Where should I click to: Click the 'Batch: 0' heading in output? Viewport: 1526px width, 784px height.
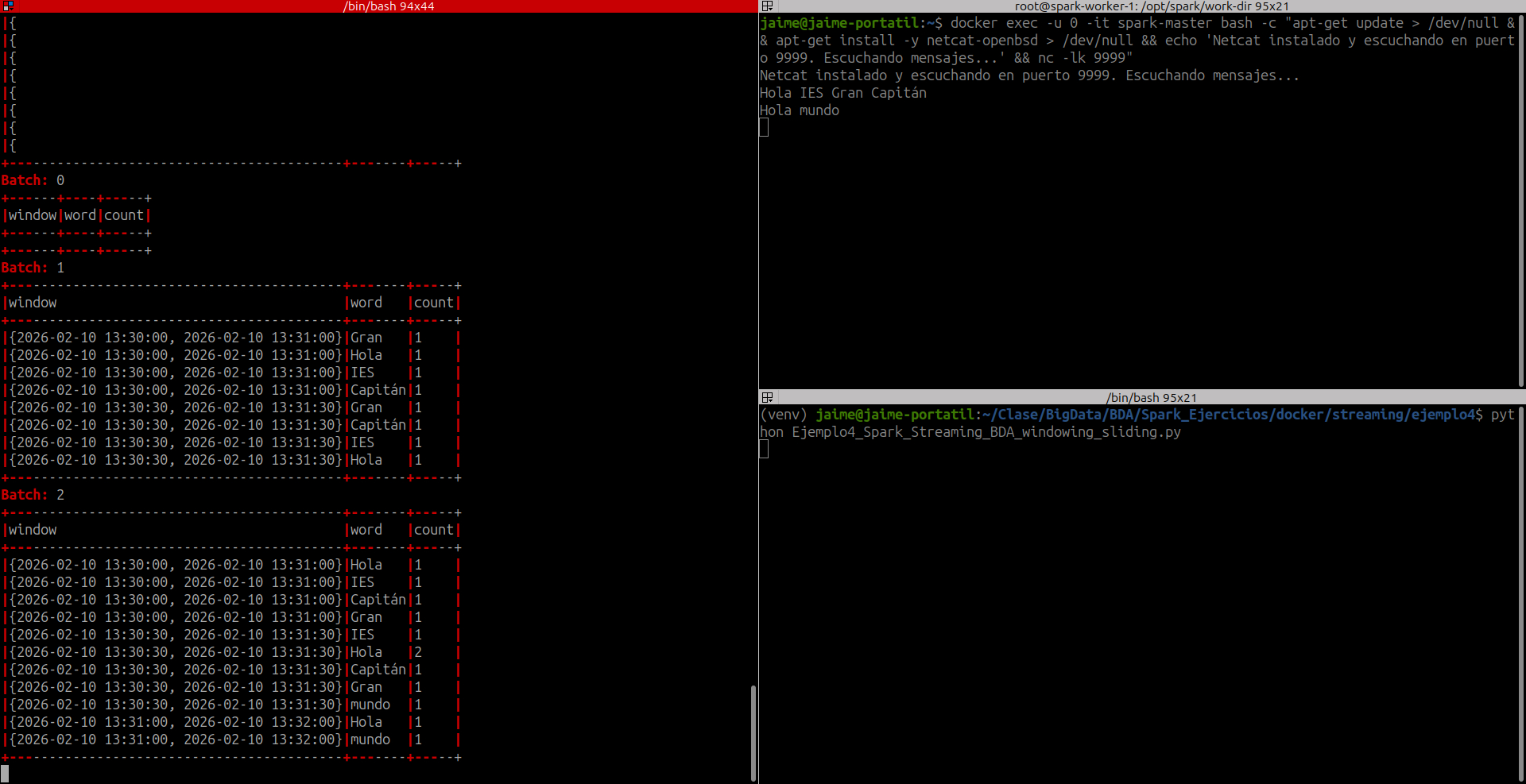coord(33,180)
